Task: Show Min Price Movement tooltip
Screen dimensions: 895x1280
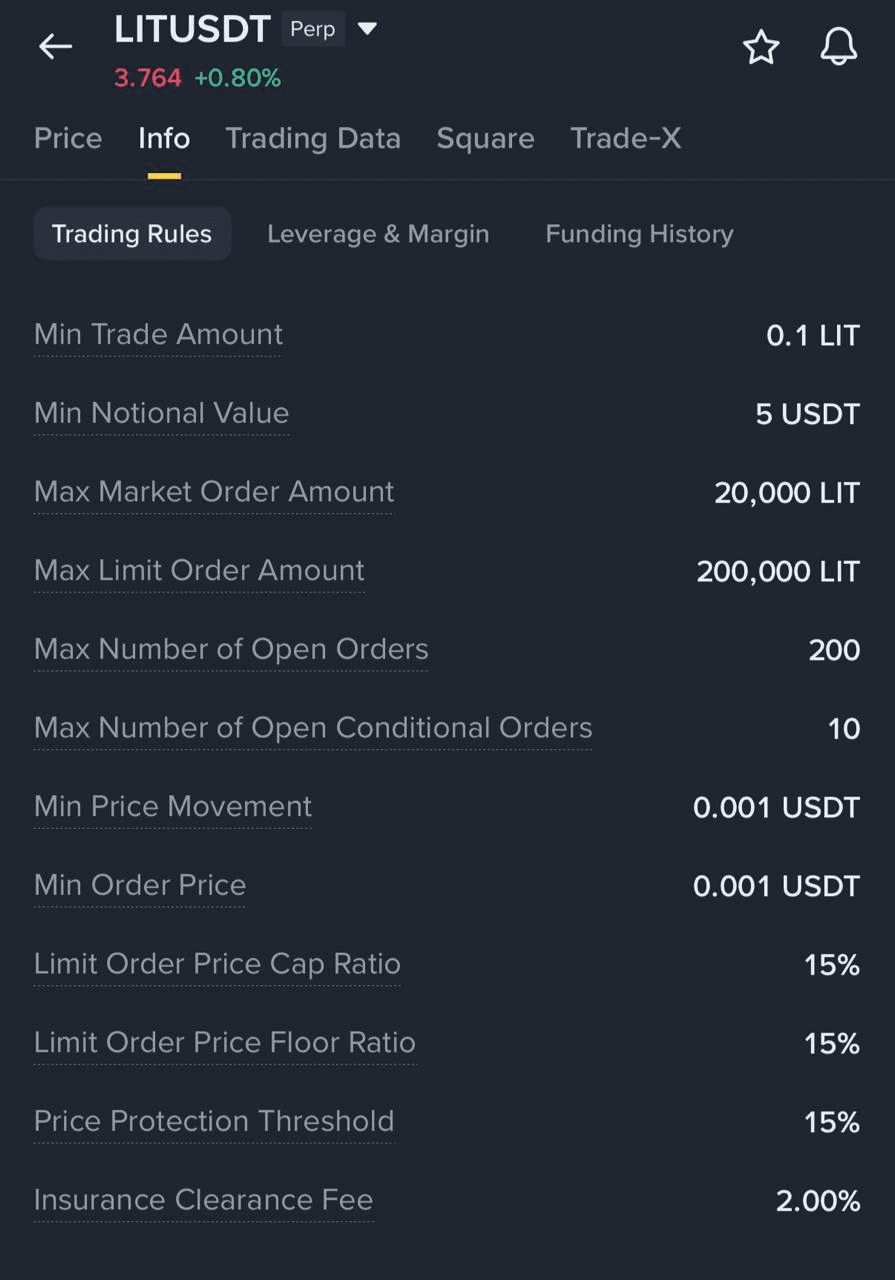Action: pyautogui.click(x=173, y=806)
